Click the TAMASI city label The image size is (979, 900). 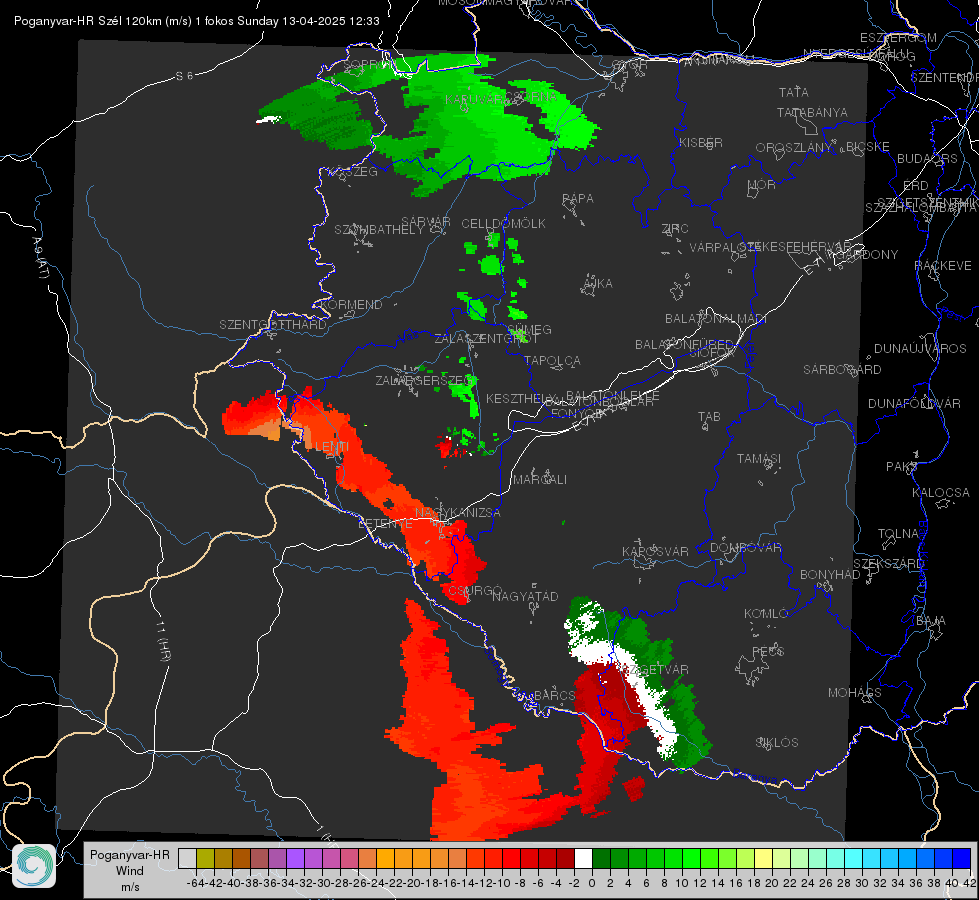pyautogui.click(x=759, y=458)
